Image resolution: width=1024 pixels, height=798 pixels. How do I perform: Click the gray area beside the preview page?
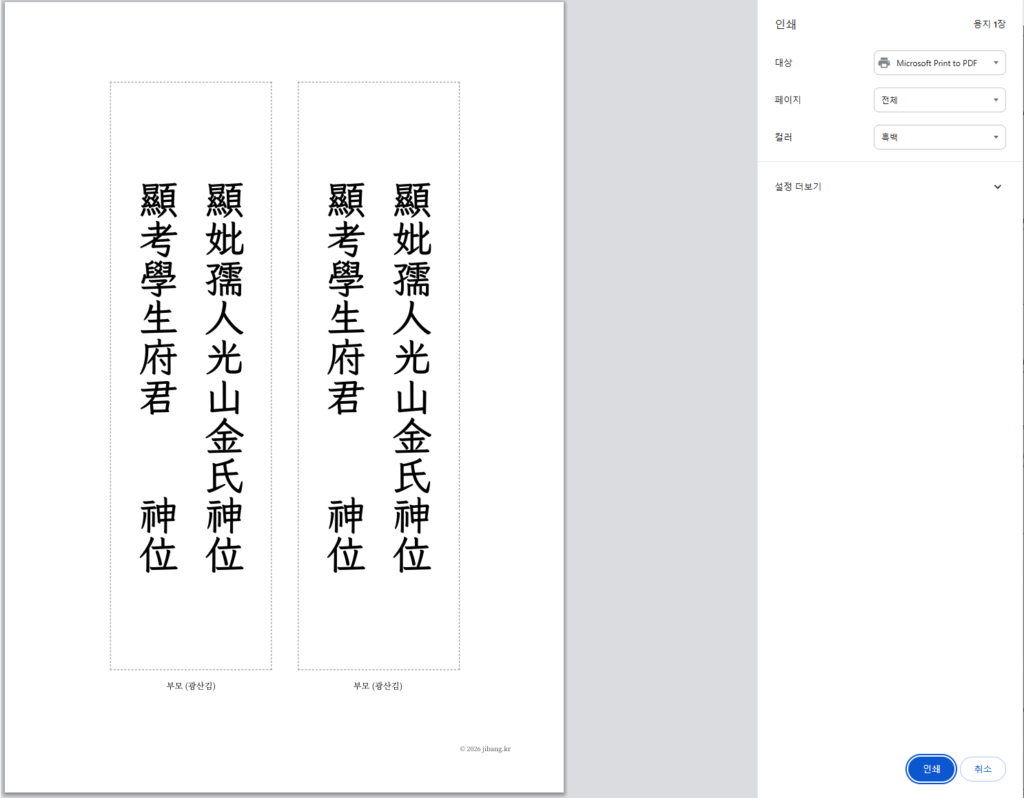tap(660, 400)
